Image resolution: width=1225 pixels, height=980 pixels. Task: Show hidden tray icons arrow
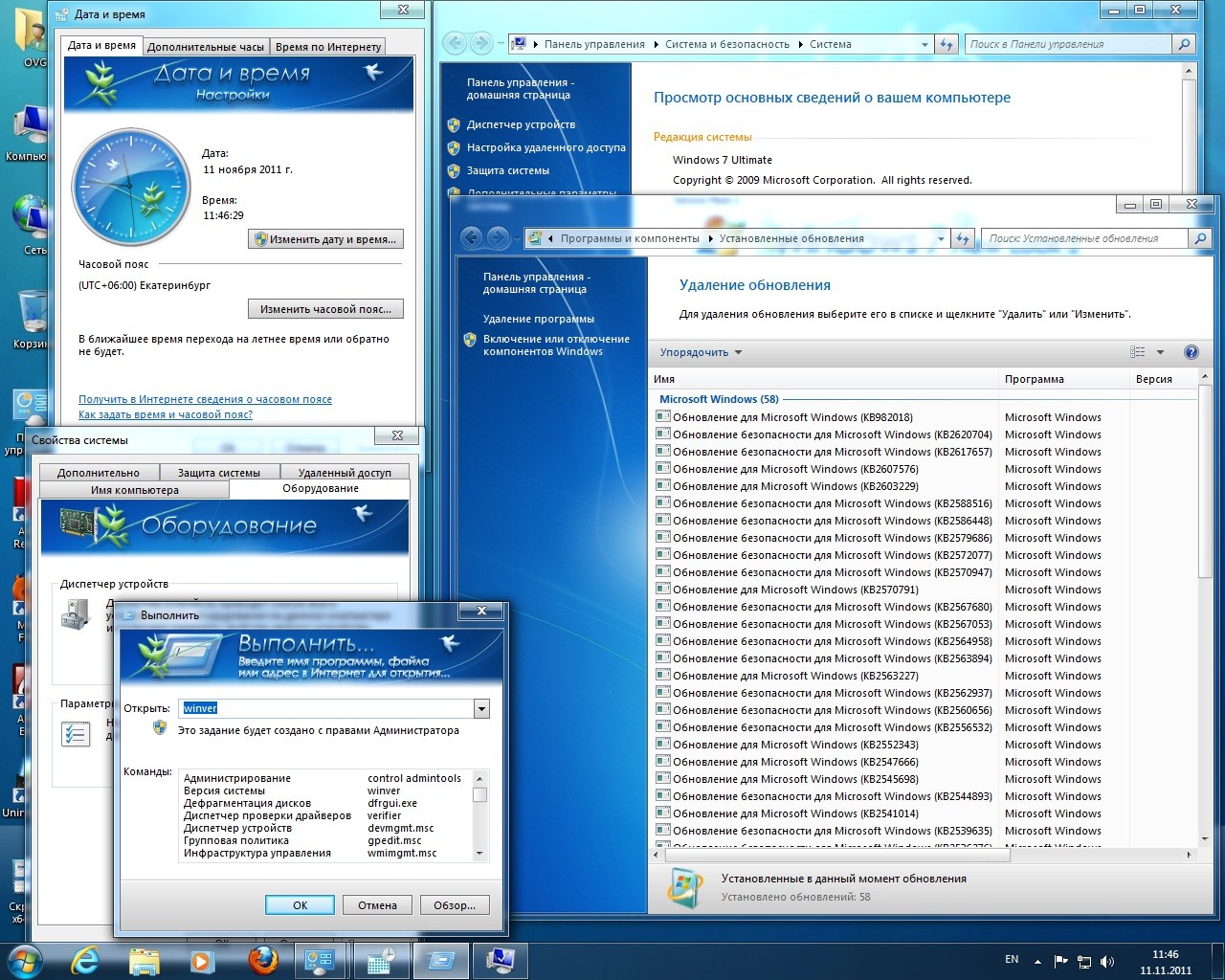[x=1037, y=961]
